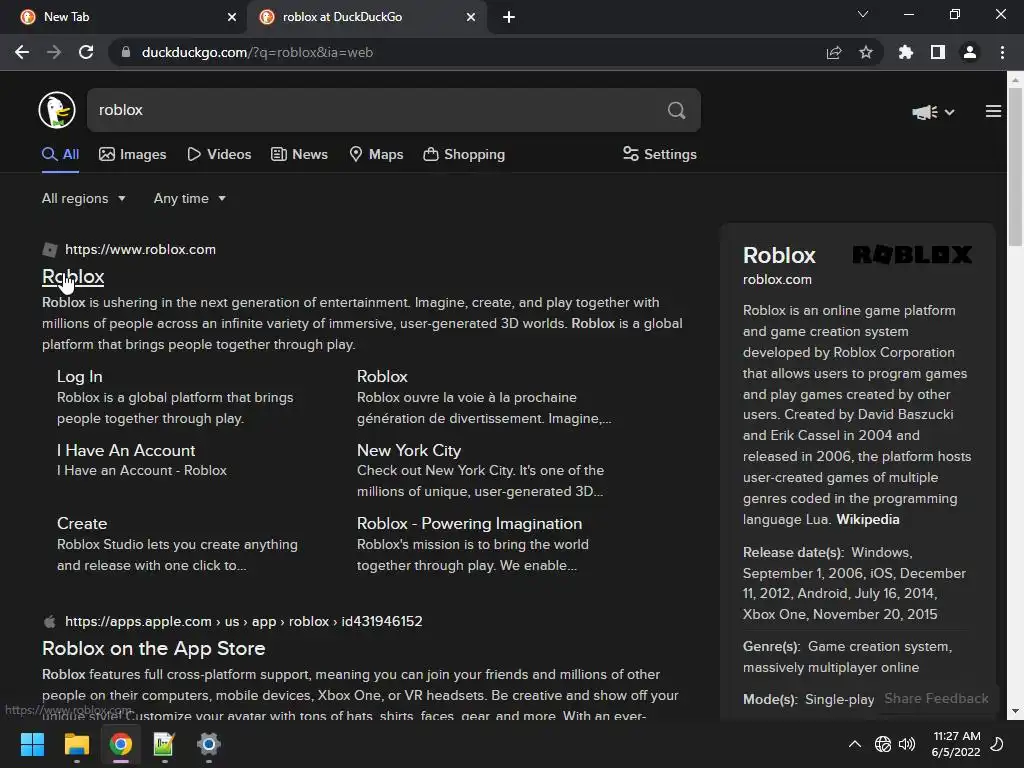Open the green notepad taskbar app

tap(164, 744)
